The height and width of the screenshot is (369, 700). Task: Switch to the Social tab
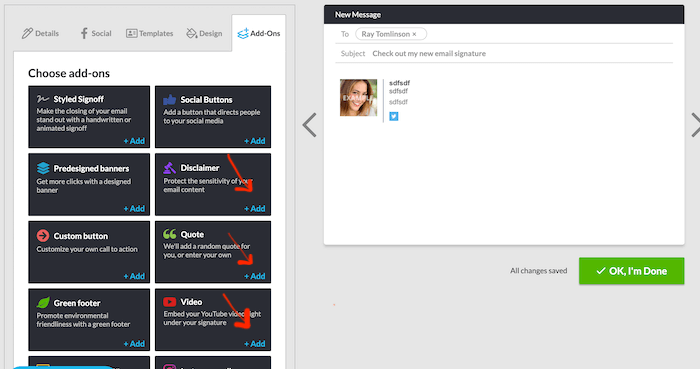click(96, 33)
